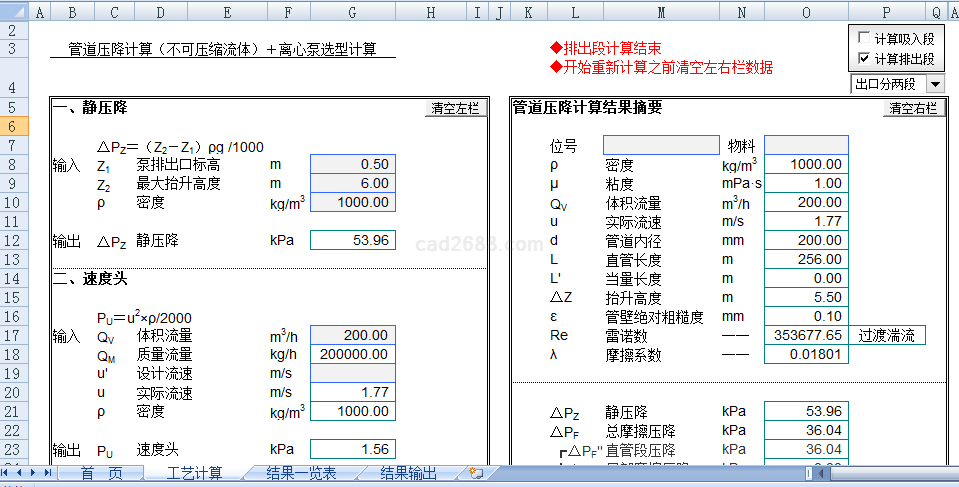959x487 pixels.
Task: Switch to the 首页 sheet tab
Action: 101,473
